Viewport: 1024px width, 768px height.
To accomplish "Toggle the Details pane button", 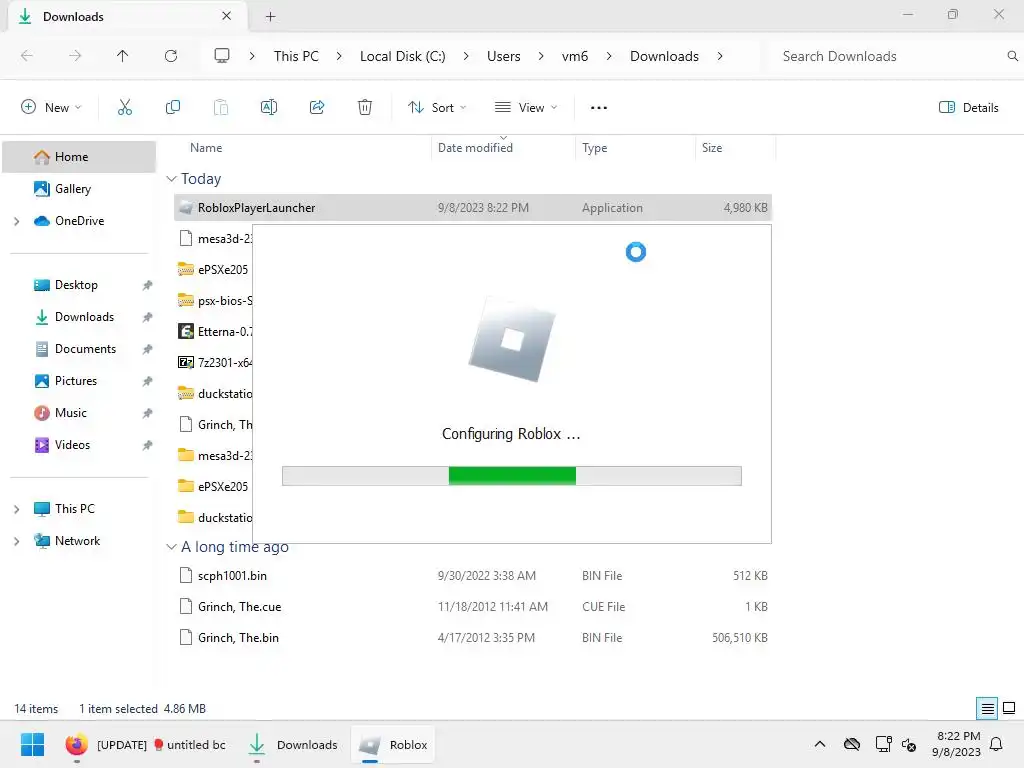I will pyautogui.click(x=968, y=108).
